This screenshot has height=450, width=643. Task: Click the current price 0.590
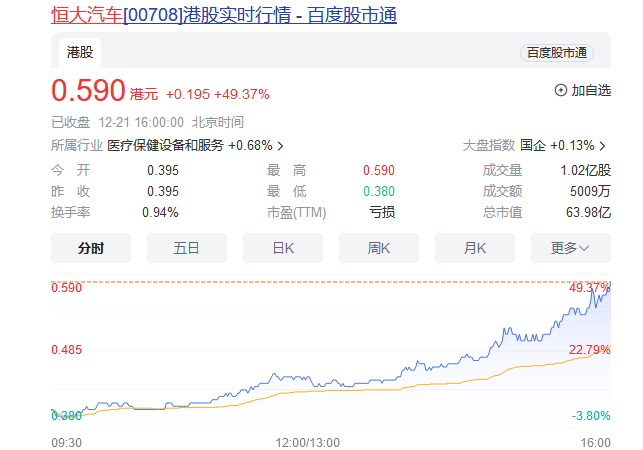click(x=88, y=91)
